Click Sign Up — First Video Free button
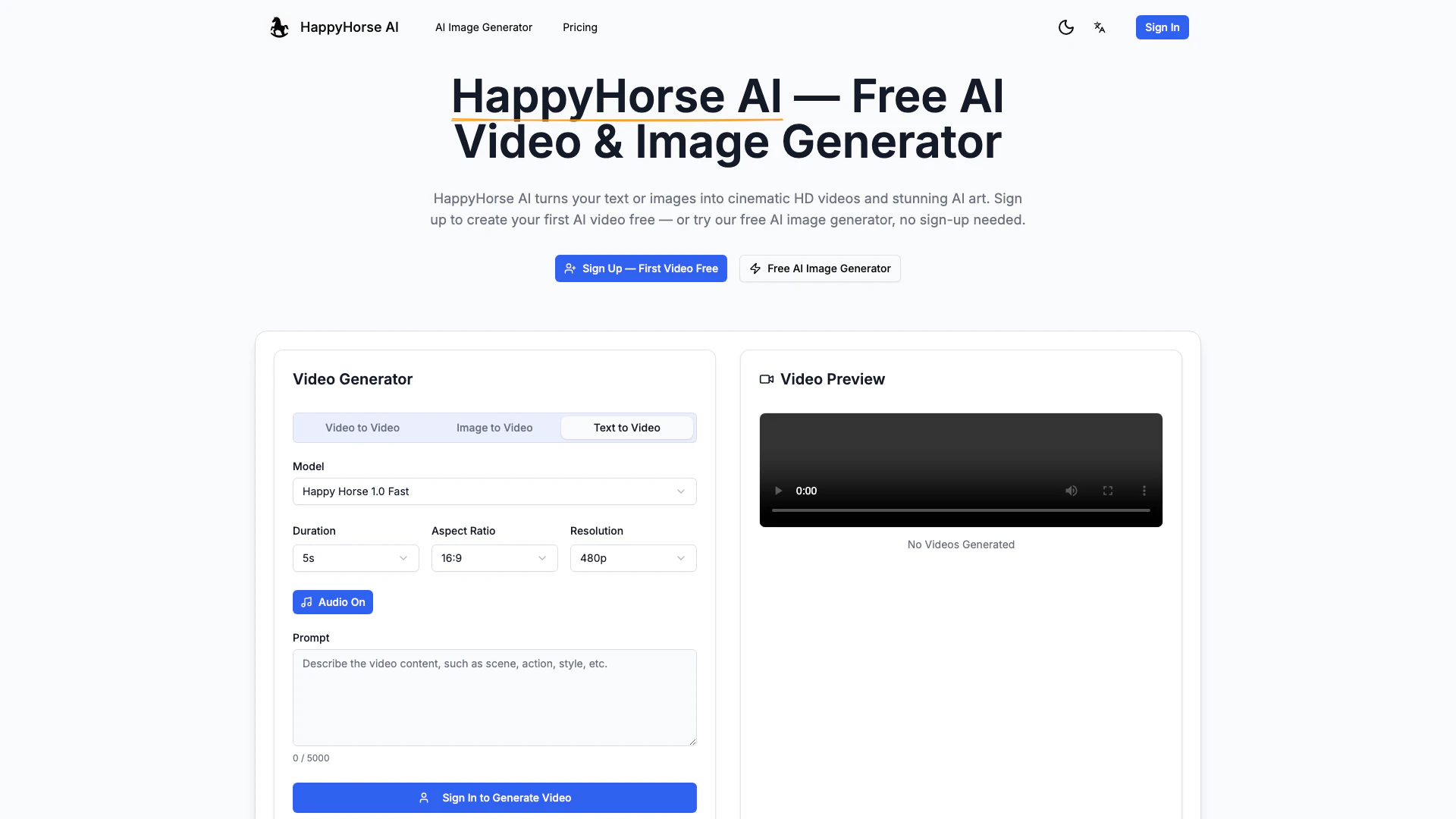 tap(641, 268)
